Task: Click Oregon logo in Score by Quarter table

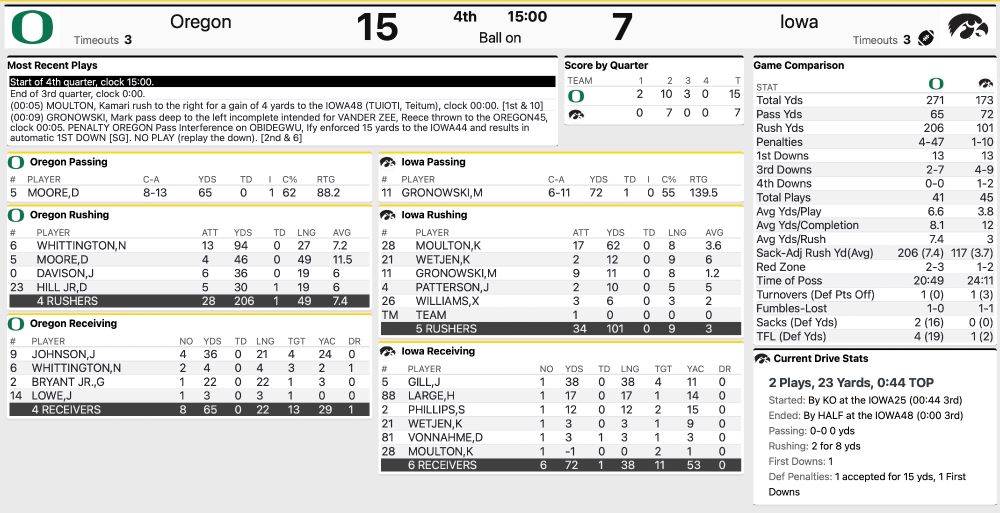Action: pos(575,96)
